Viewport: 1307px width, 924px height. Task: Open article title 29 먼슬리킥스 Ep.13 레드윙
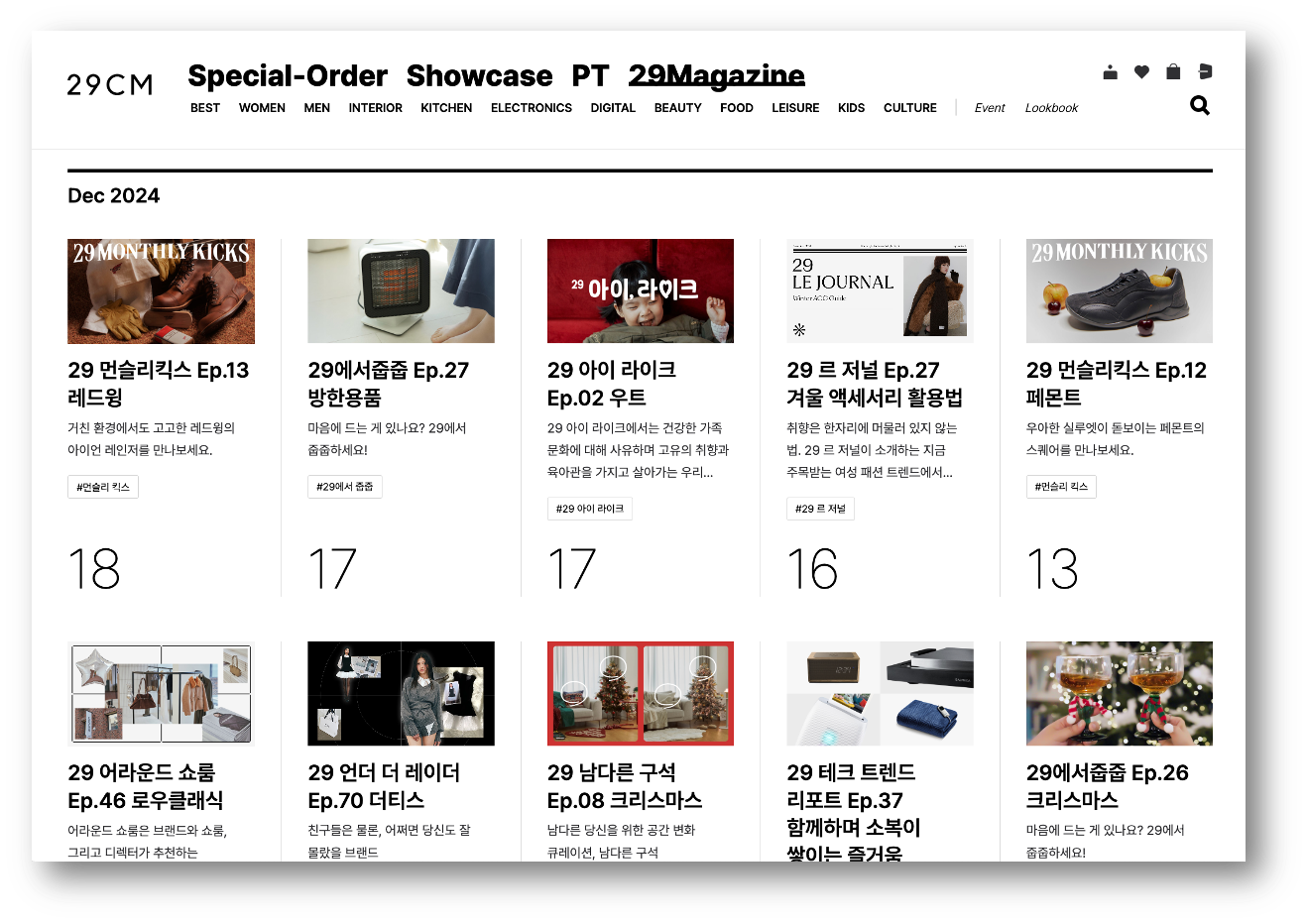[159, 384]
